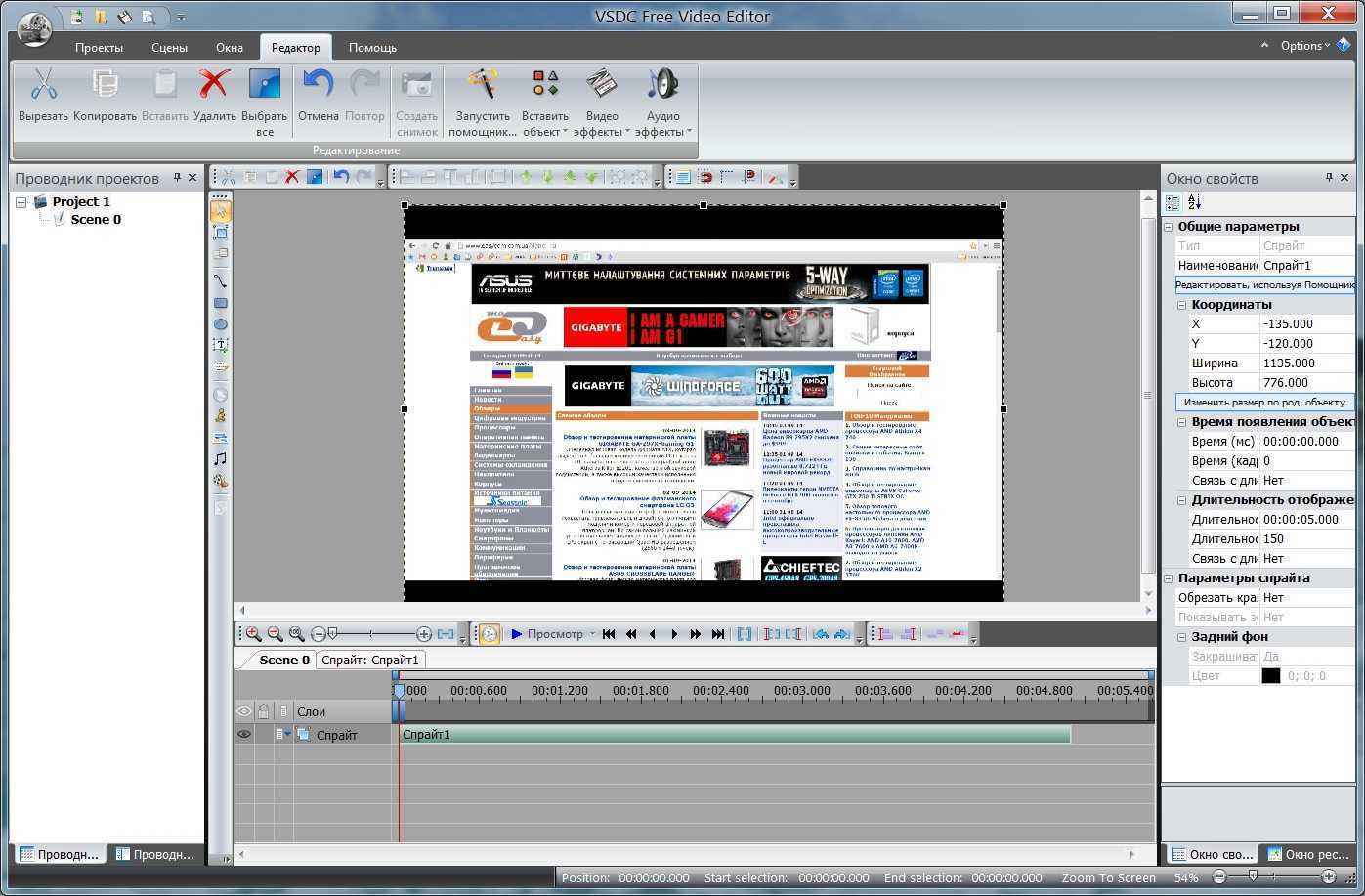Screen dimensions: 1365x896
Task: Open the Вставить объект dropdown
Action: point(545,102)
